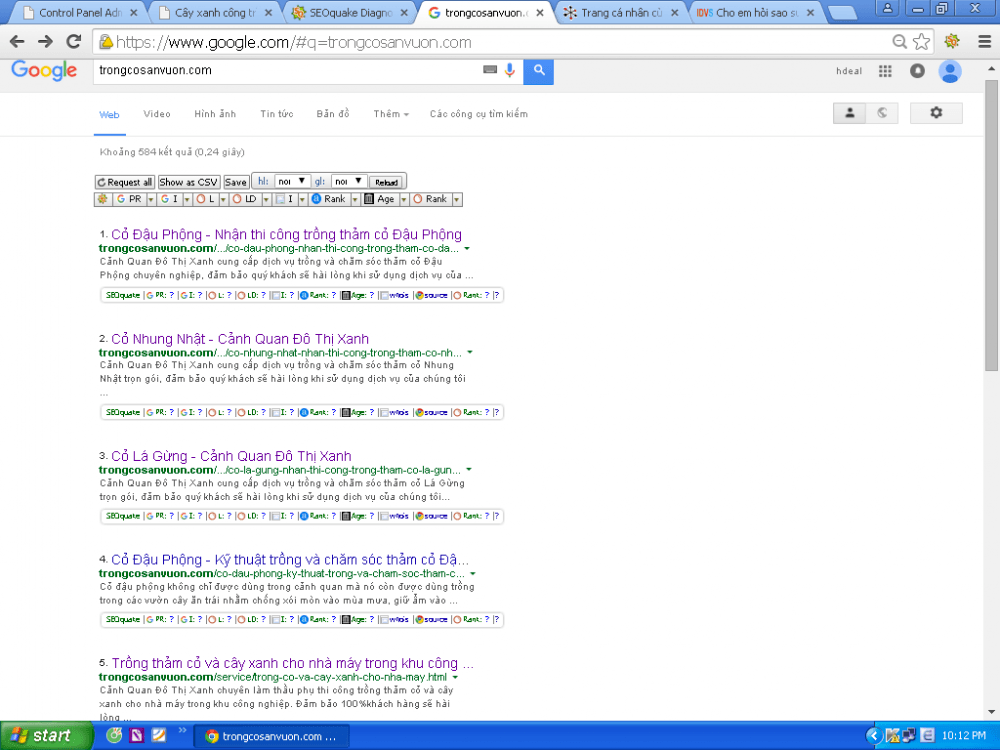Click the green quick-launch icon beside Start
The width and height of the screenshot is (1000, 750).
[114, 735]
